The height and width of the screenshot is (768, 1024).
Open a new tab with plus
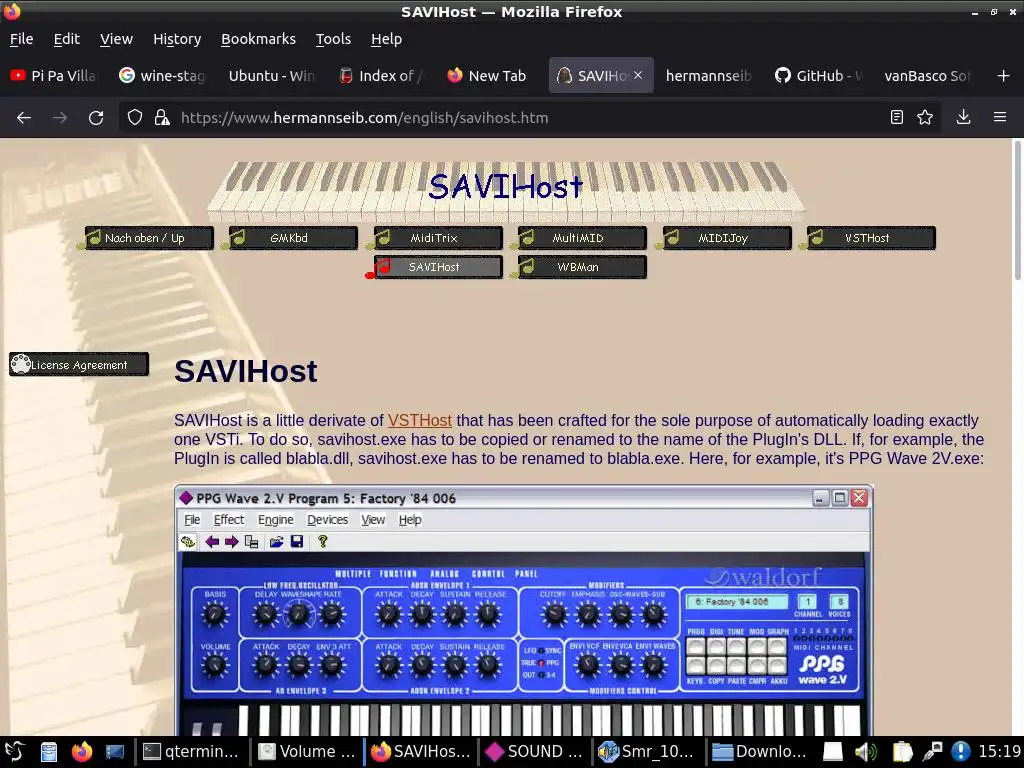point(1004,76)
